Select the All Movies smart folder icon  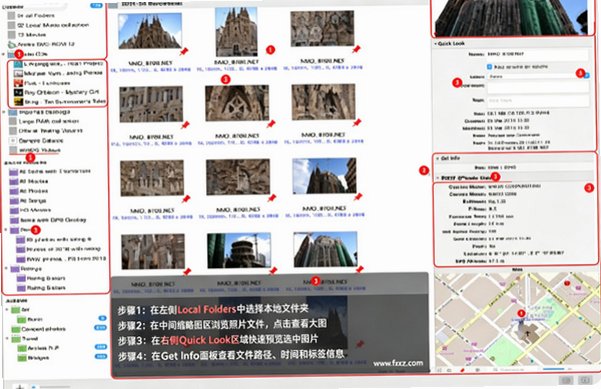pyautogui.click(x=14, y=181)
